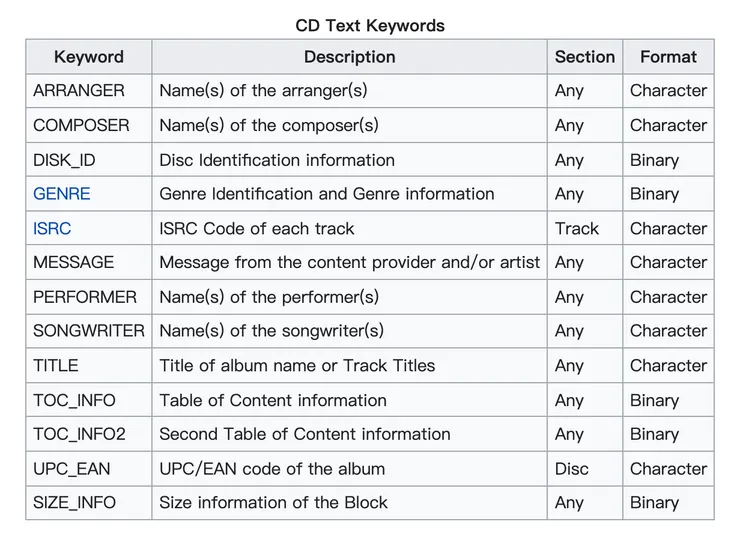This screenshot has width=740, height=542.
Task: Click 'Size information of the Block' description
Action: pyautogui.click(x=273, y=502)
